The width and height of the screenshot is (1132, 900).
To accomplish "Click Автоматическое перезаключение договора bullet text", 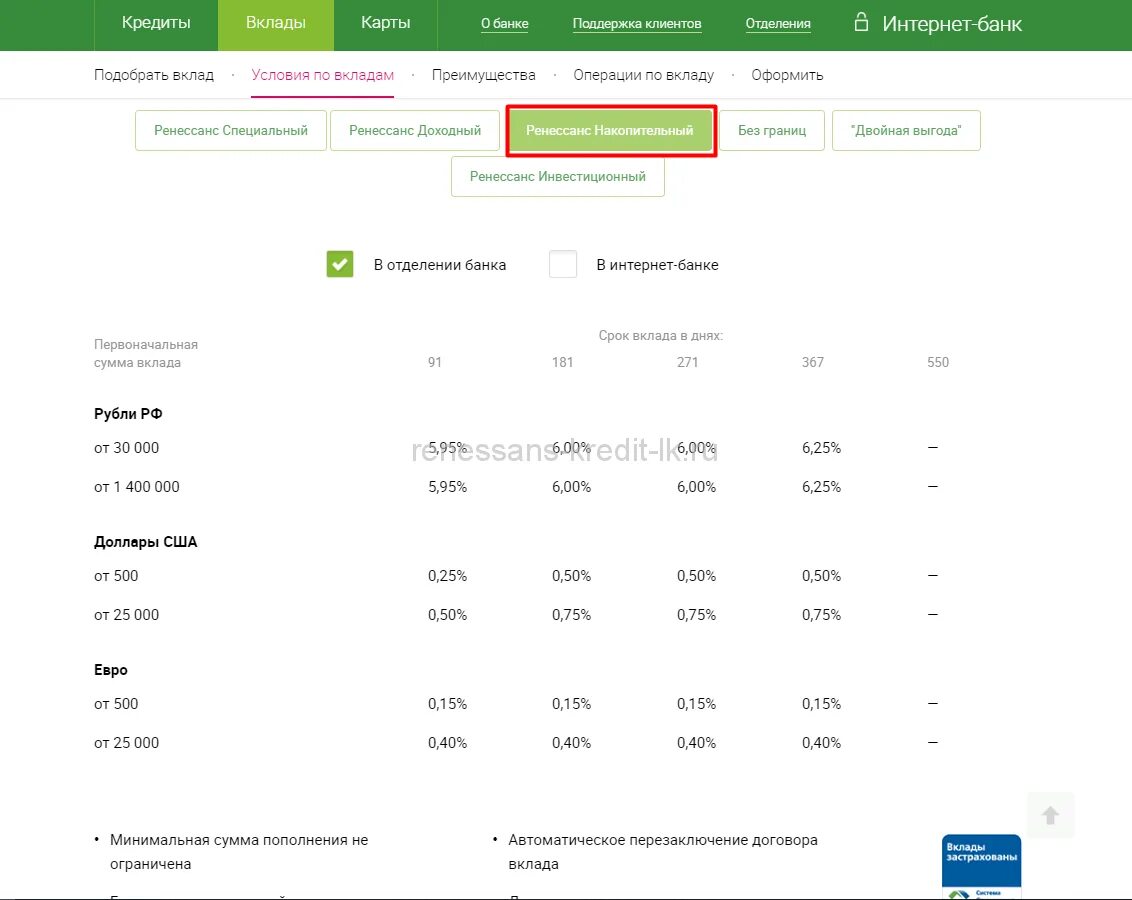I will pyautogui.click(x=663, y=852).
